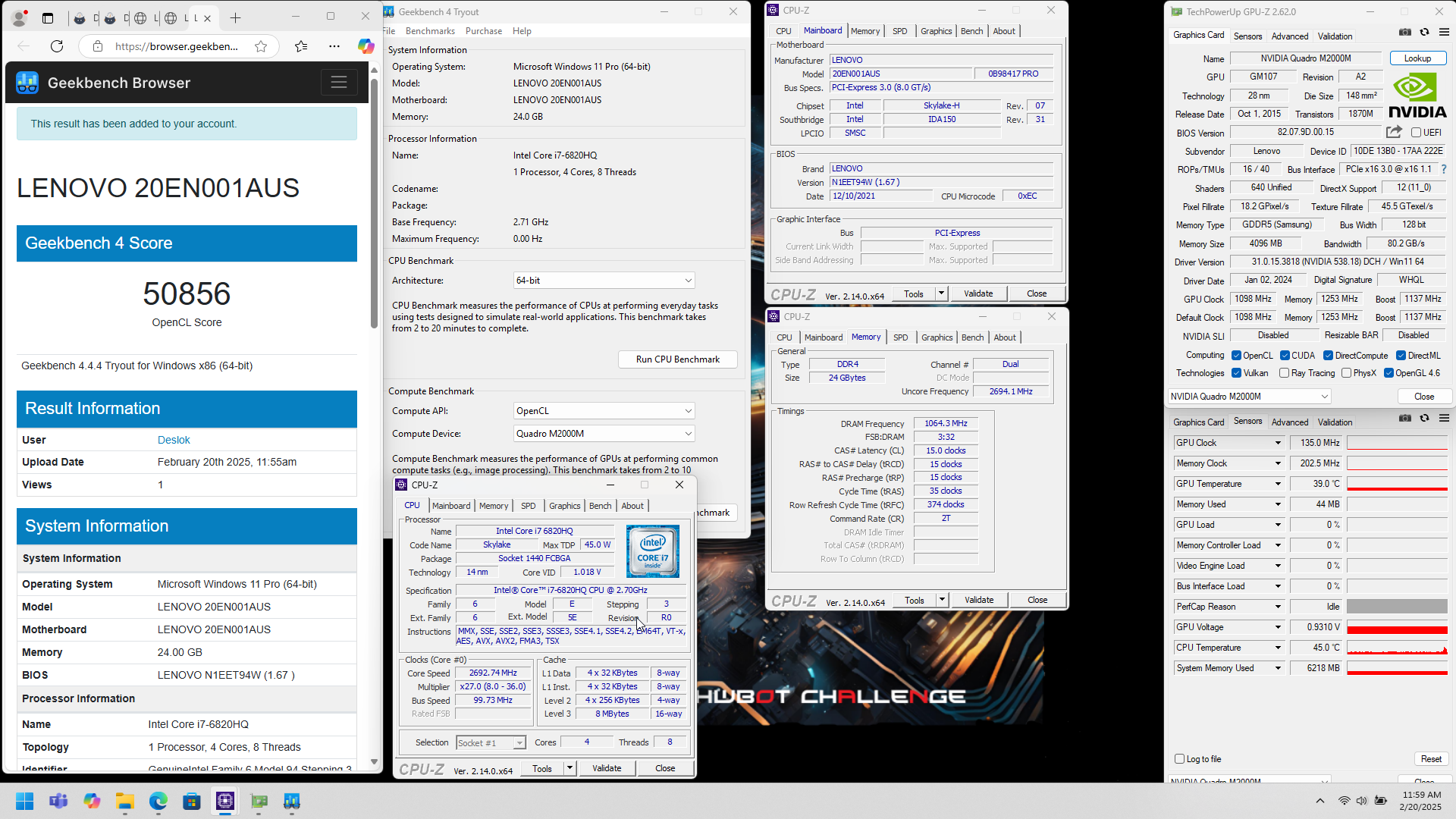
Task: Click the Edge refresh page icon
Action: (x=57, y=46)
